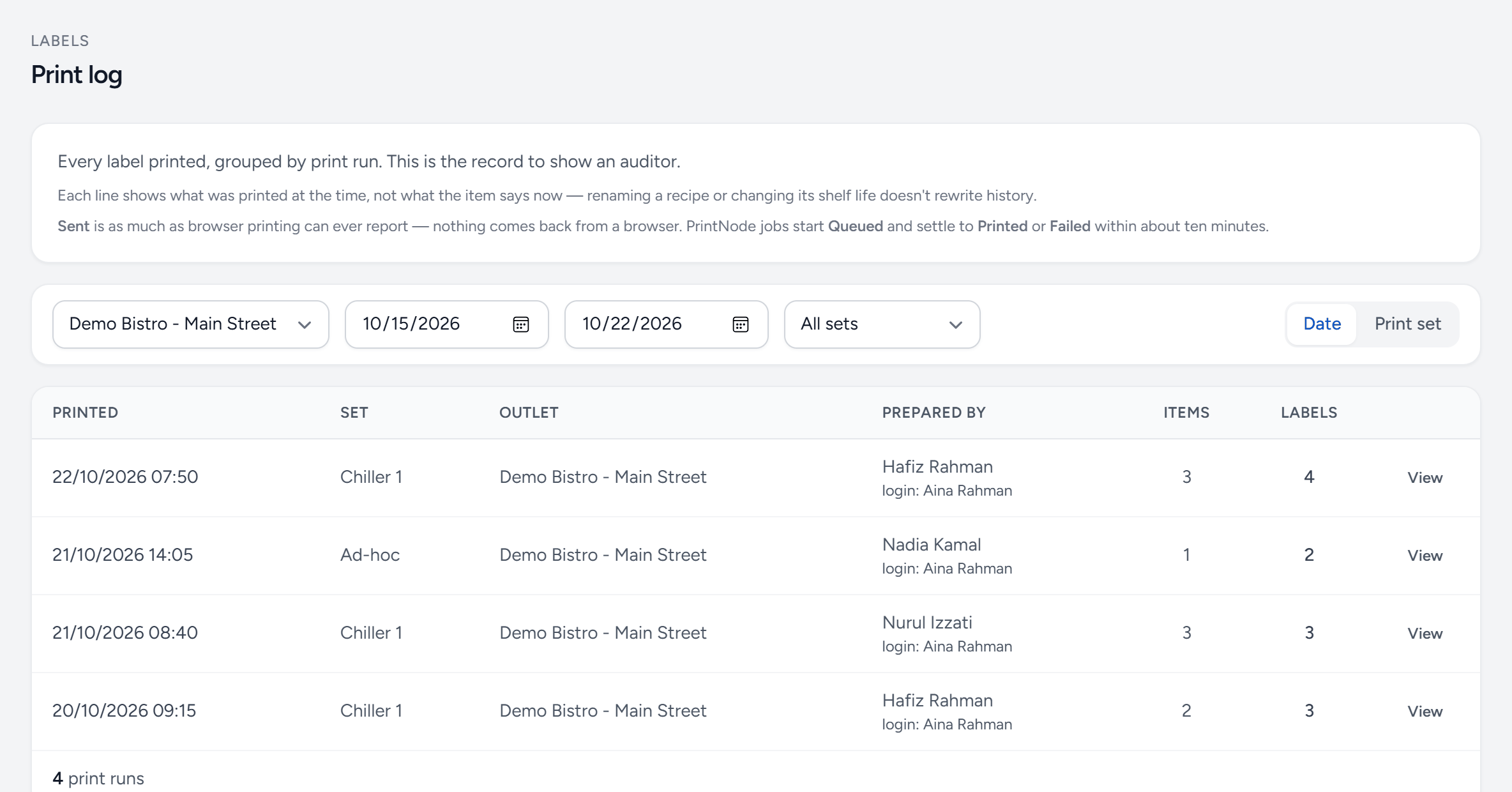Click the 4 print runs summary text
The width and height of the screenshot is (1512, 792).
pos(98,779)
